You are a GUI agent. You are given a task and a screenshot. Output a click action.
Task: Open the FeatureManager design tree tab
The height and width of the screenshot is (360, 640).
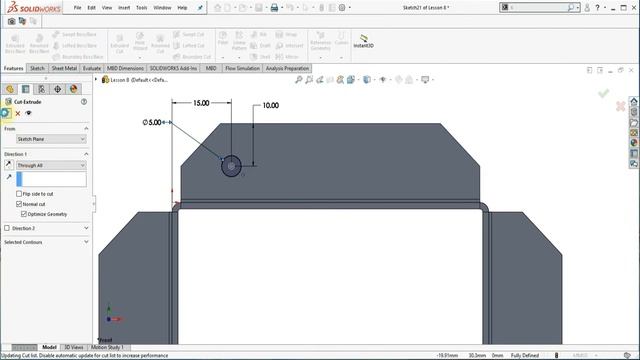click(10, 89)
